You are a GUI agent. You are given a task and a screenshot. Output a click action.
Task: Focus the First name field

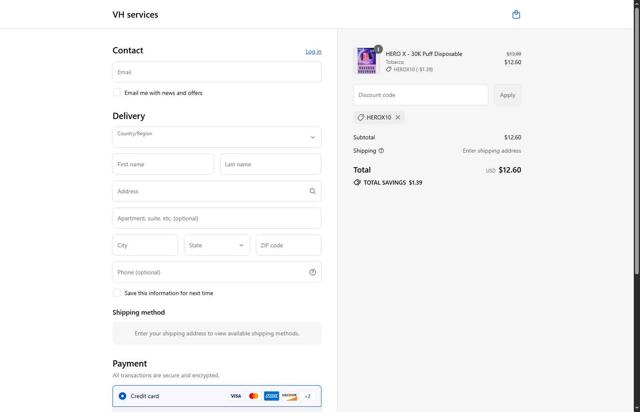163,164
